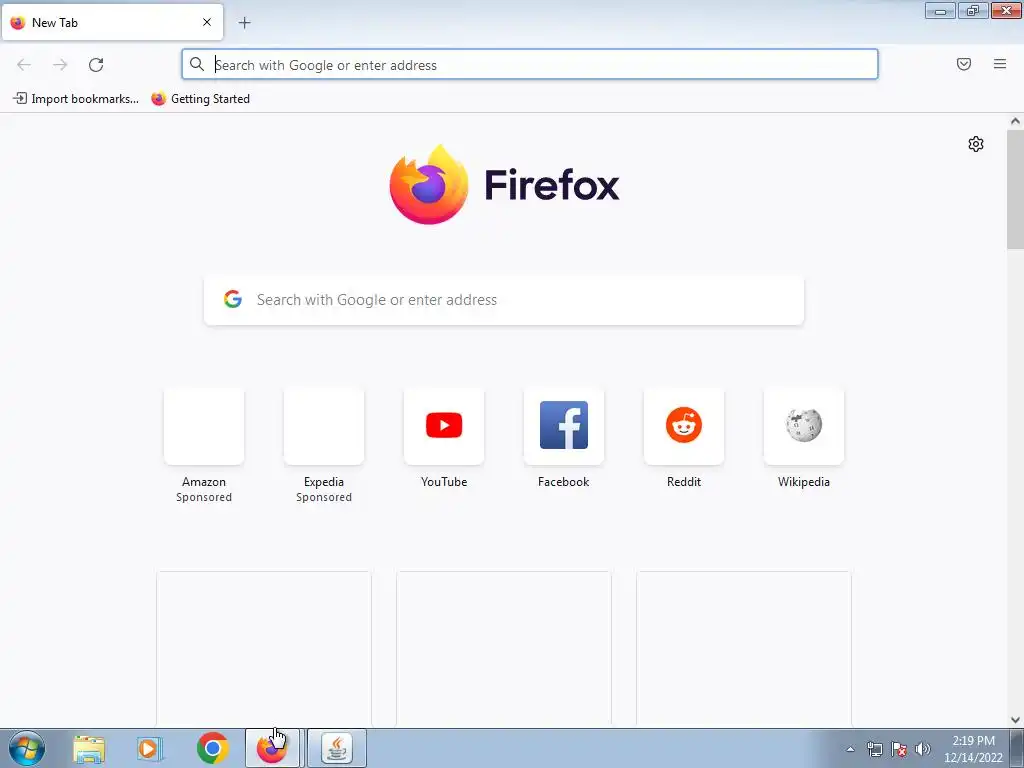
Task: Click the middle empty story card placeholder
Action: coord(504,648)
